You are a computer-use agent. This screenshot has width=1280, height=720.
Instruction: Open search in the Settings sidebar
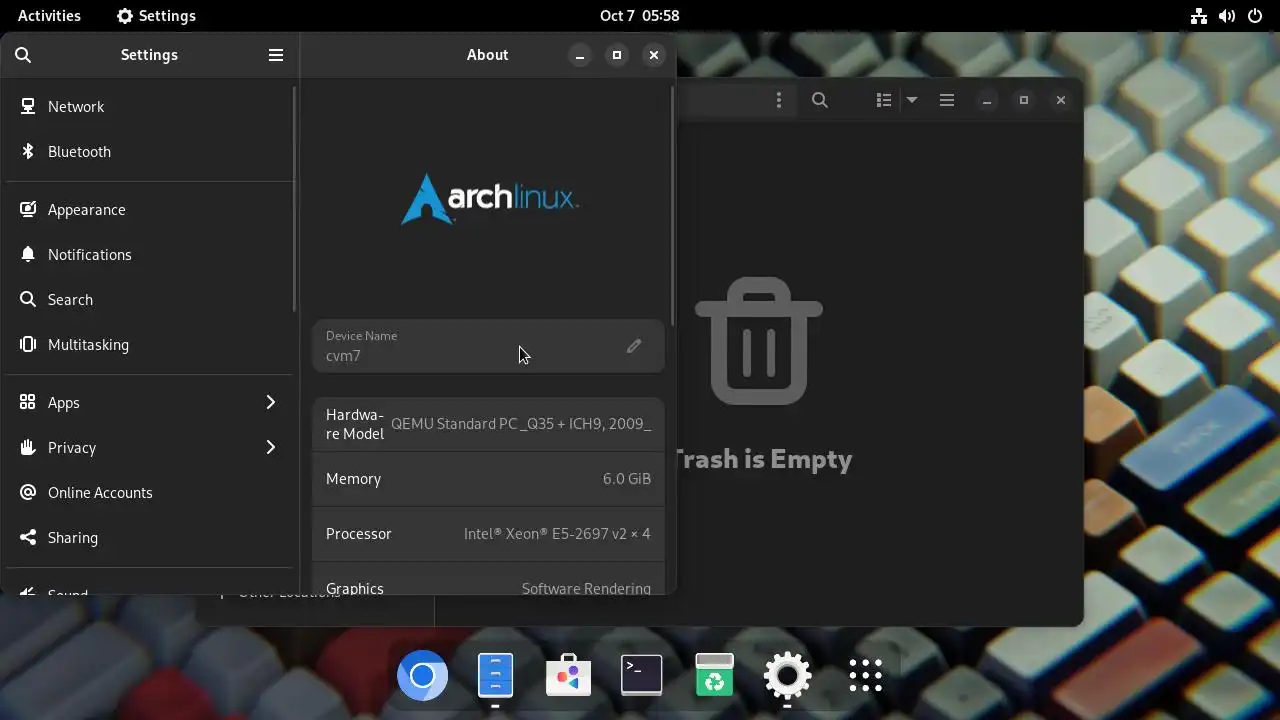pos(23,55)
